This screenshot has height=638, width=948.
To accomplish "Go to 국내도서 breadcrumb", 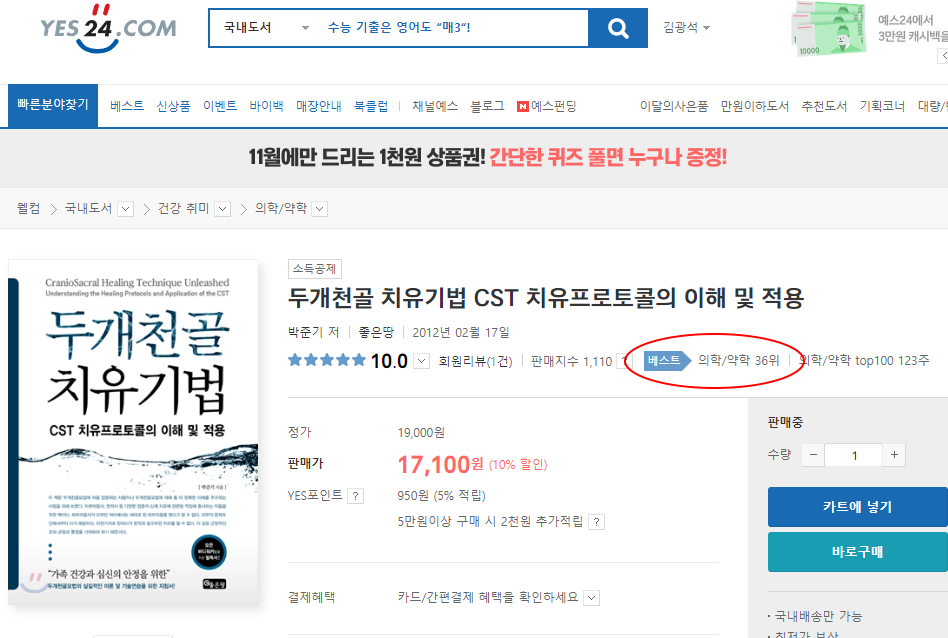I will [88, 209].
